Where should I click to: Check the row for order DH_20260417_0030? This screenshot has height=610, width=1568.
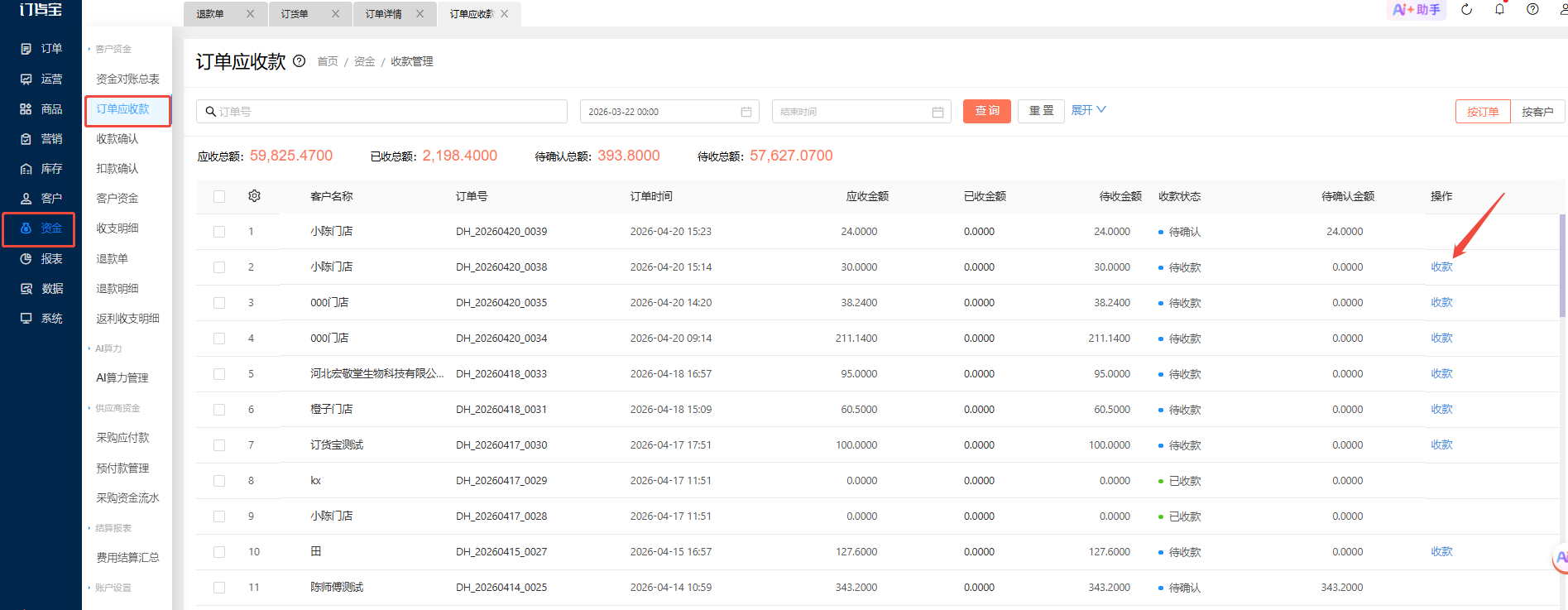219,445
